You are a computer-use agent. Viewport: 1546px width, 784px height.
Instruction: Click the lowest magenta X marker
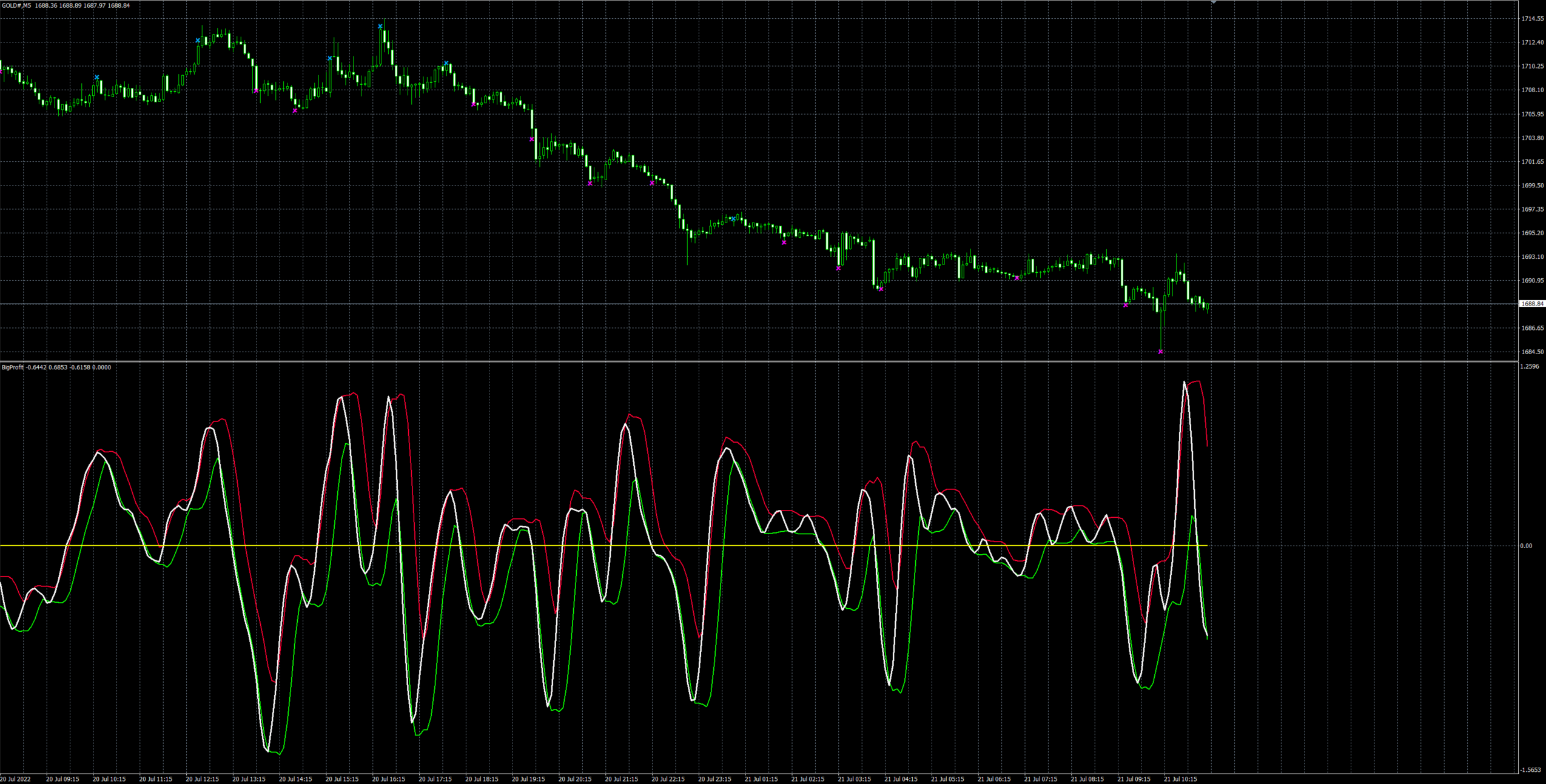click(1160, 352)
